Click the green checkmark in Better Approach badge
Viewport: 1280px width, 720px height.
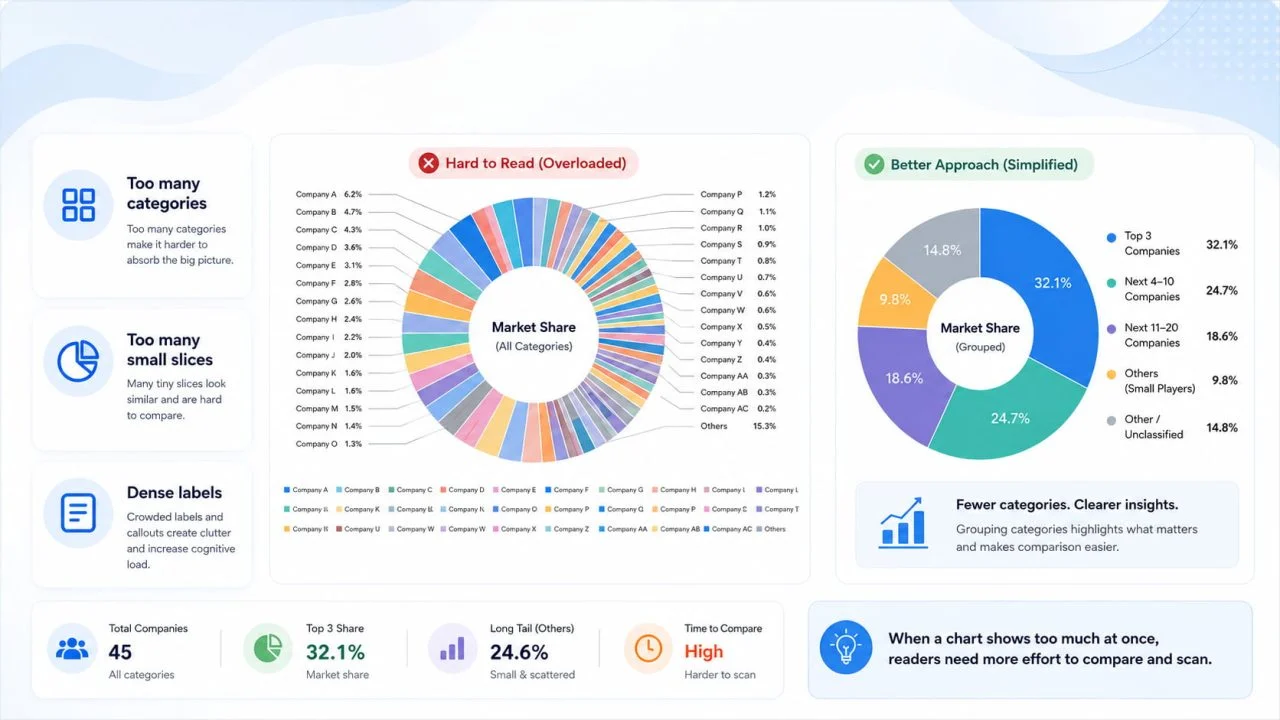(874, 164)
